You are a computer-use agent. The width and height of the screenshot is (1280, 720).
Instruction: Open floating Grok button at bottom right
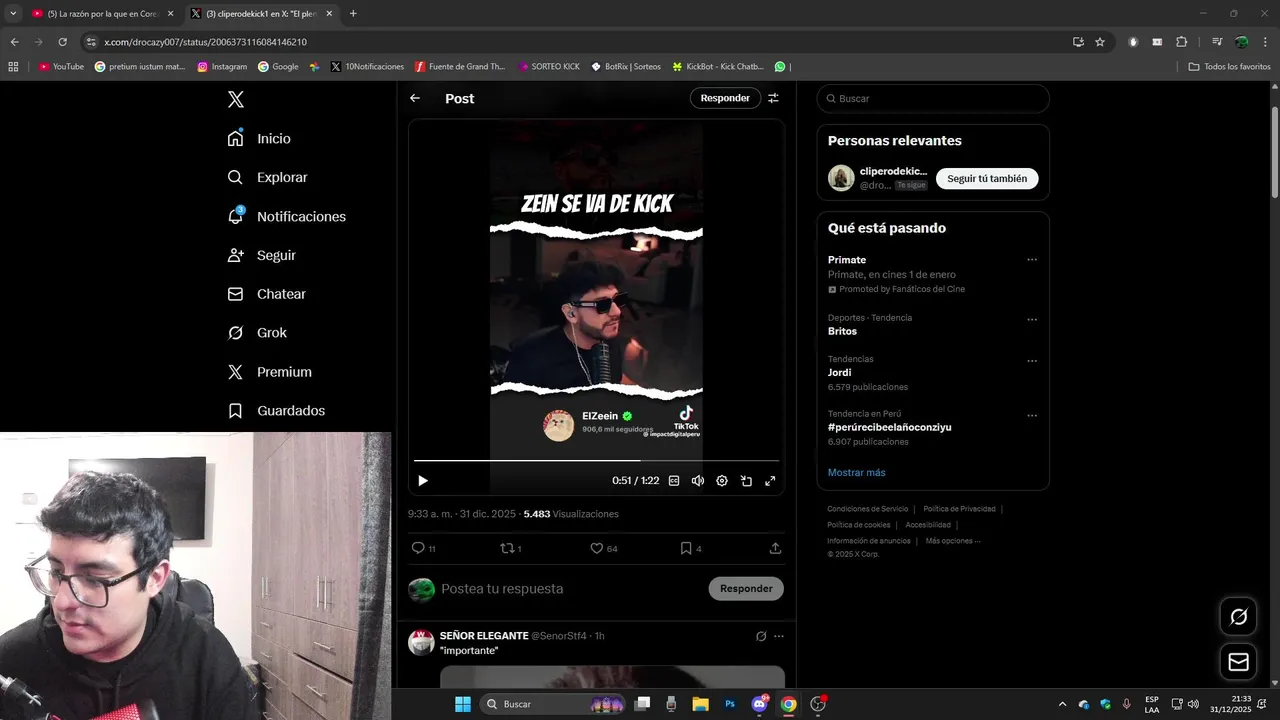click(x=1238, y=617)
